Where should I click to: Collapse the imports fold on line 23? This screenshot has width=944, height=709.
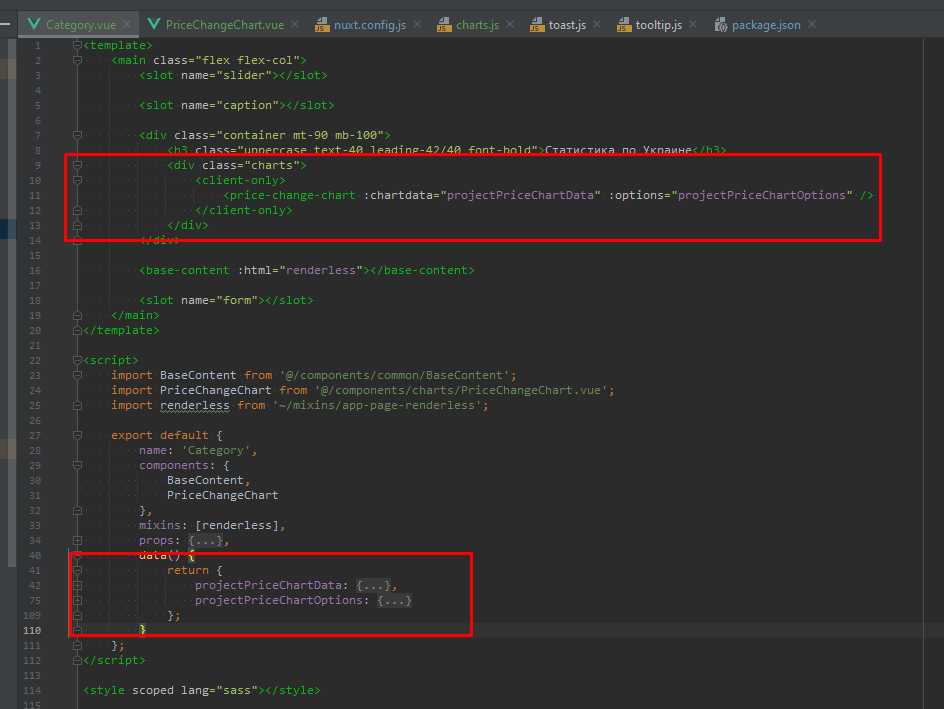point(77,375)
